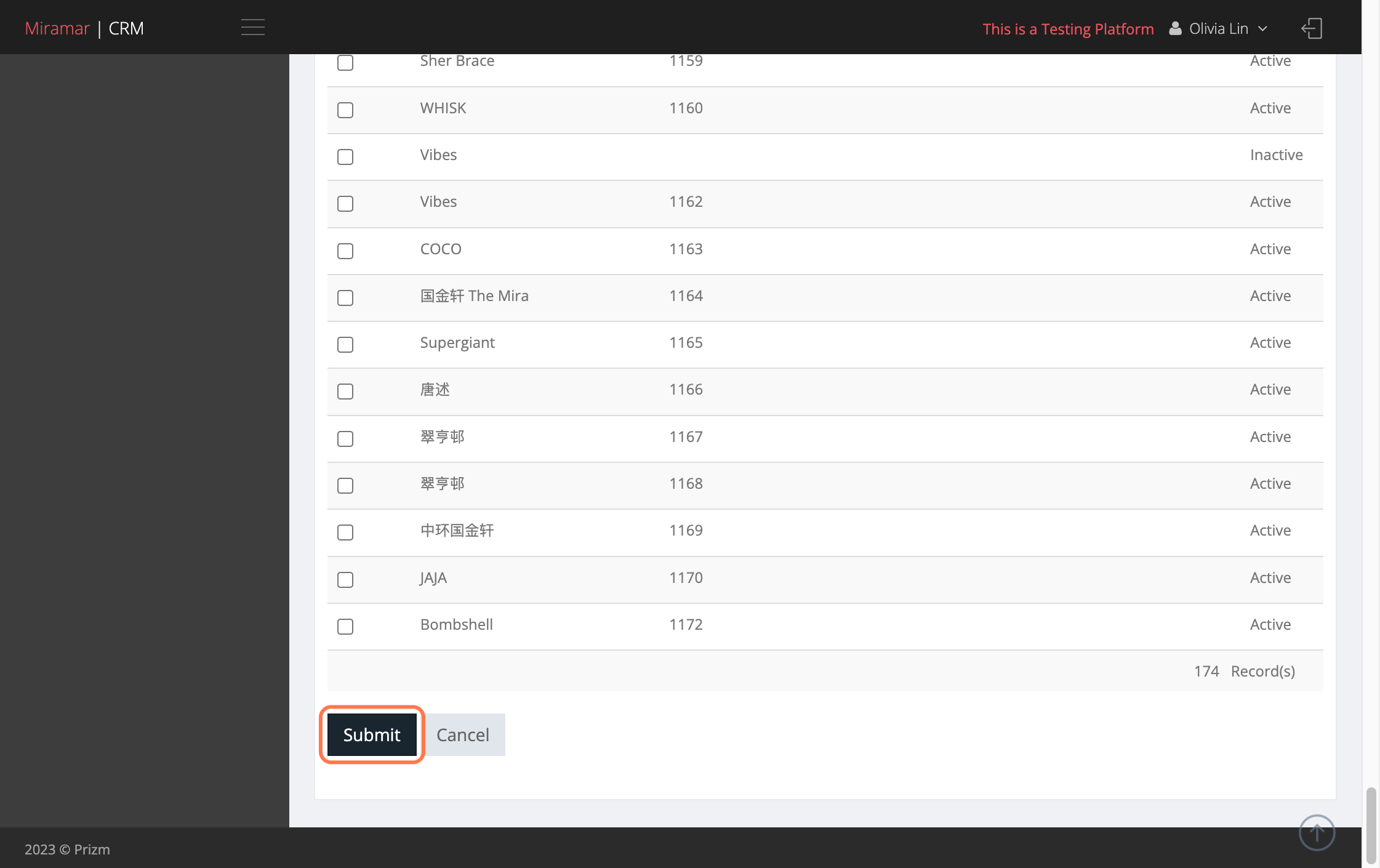Check the 国金轩 The Mira row checkbox
The height and width of the screenshot is (868, 1380).
pos(345,298)
